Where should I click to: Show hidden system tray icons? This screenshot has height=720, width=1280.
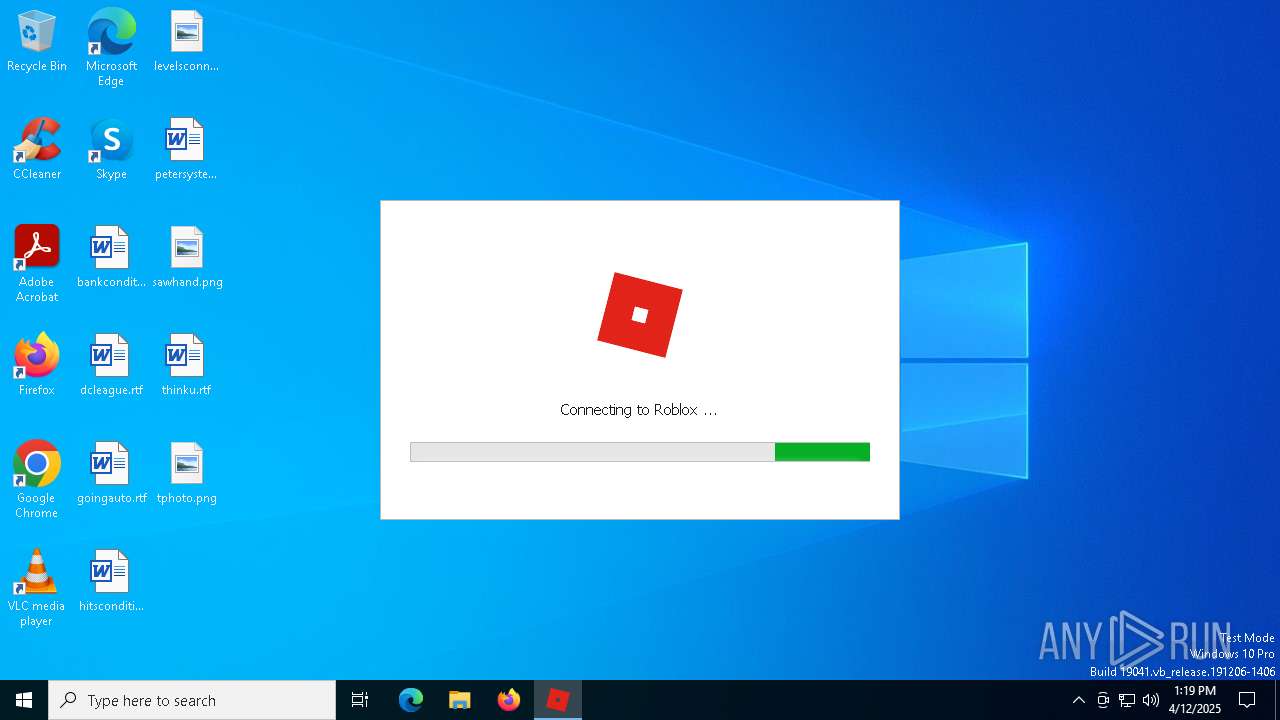click(x=1078, y=700)
